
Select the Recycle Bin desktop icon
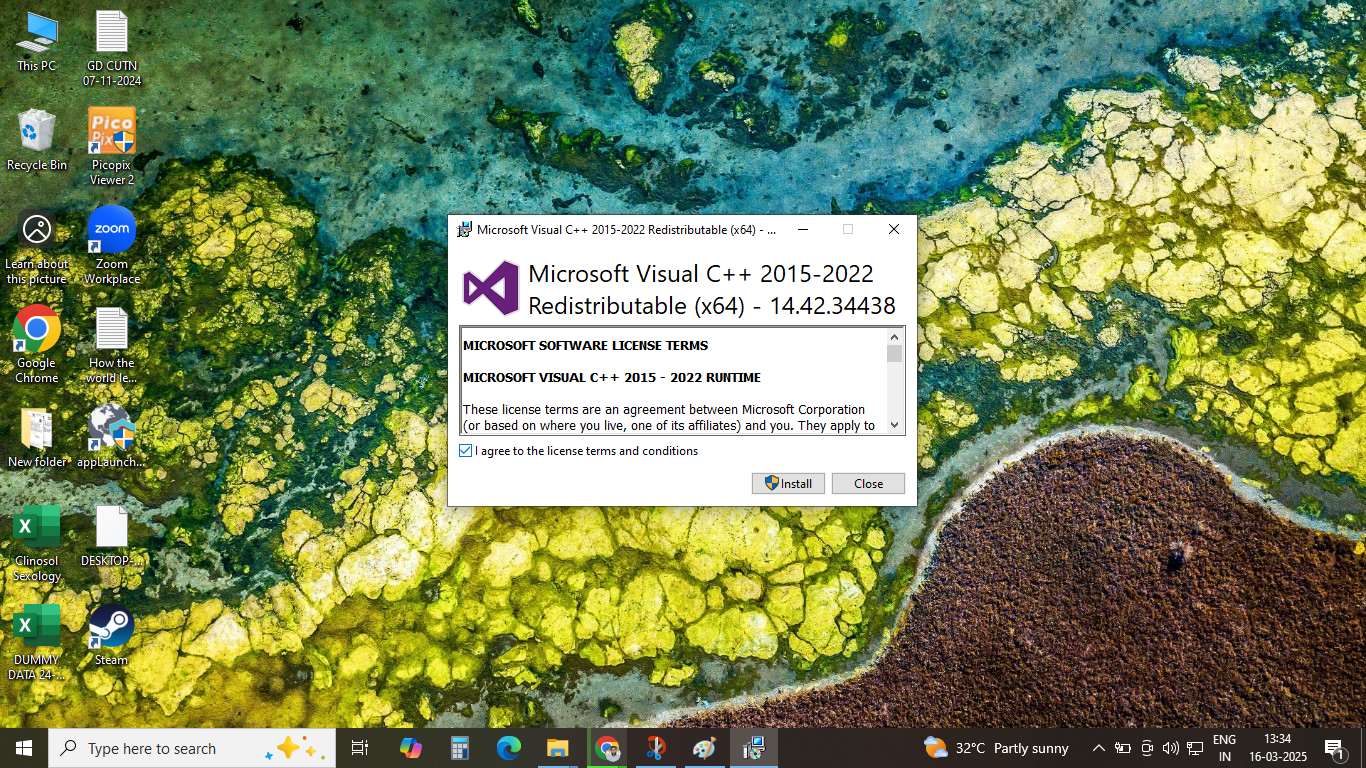click(x=37, y=140)
